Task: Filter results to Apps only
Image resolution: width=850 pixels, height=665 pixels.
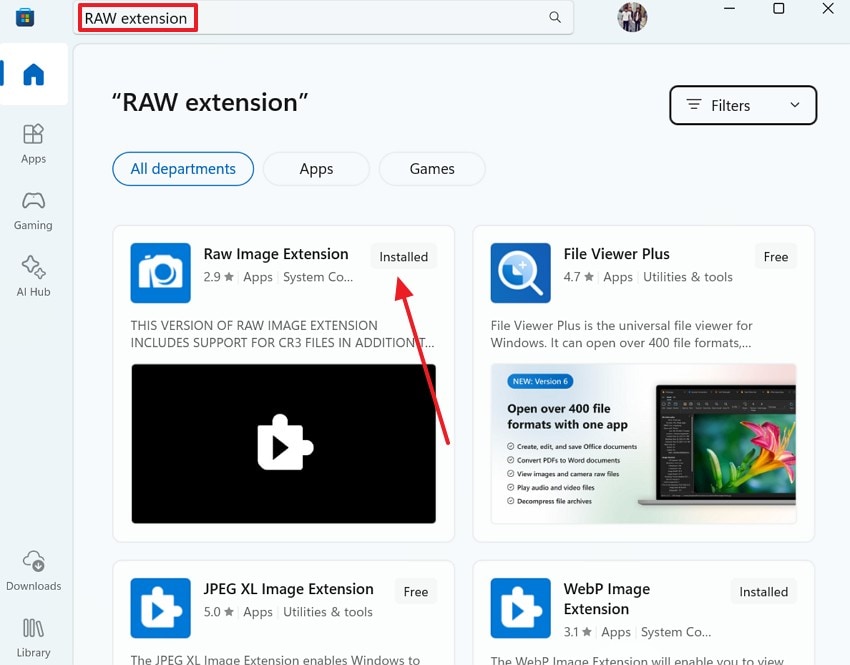Action: (x=316, y=169)
